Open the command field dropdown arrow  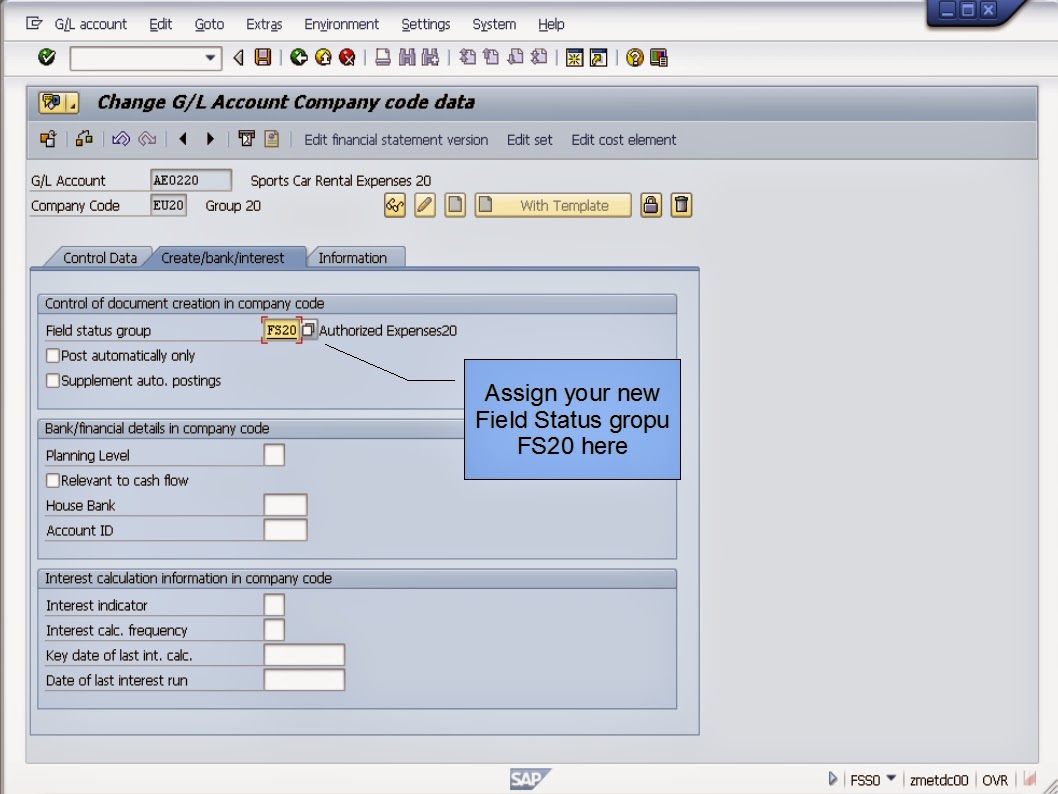(209, 57)
